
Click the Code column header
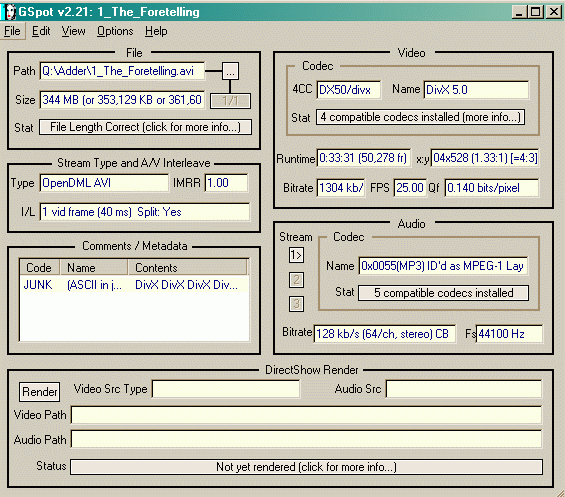tap(40, 267)
